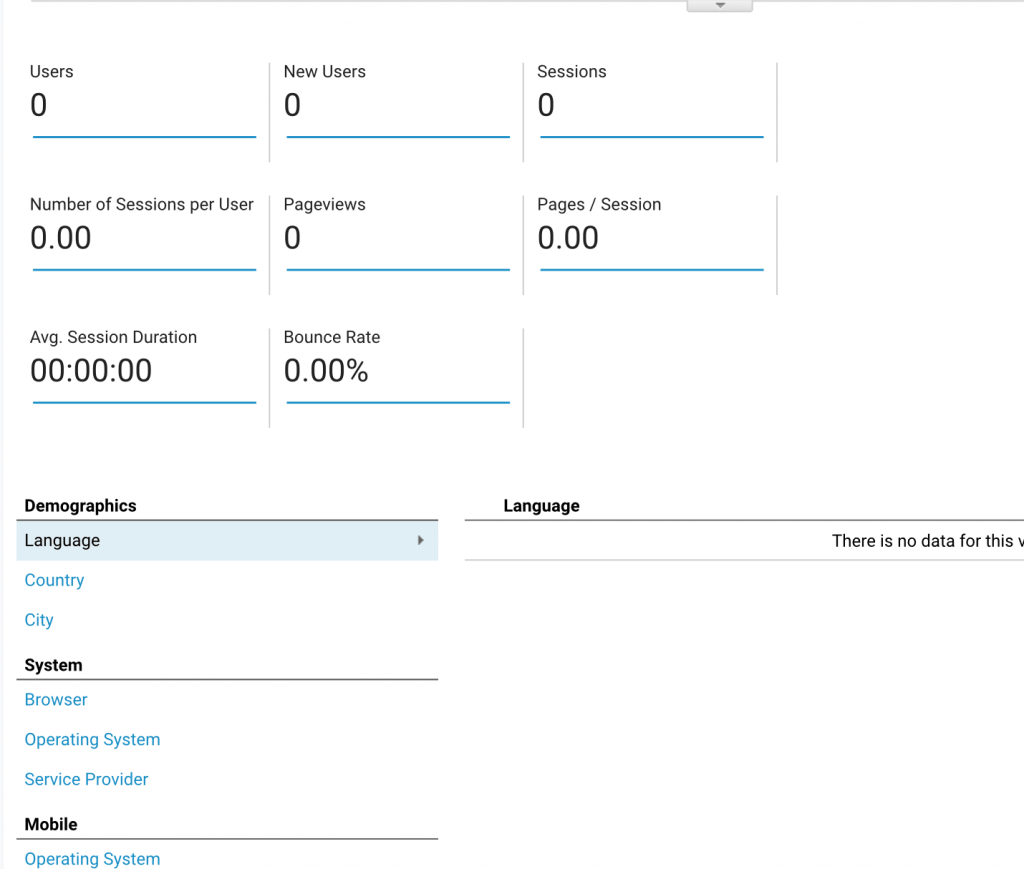Open the Browser system report
Image resolution: width=1024 pixels, height=869 pixels.
click(55, 700)
